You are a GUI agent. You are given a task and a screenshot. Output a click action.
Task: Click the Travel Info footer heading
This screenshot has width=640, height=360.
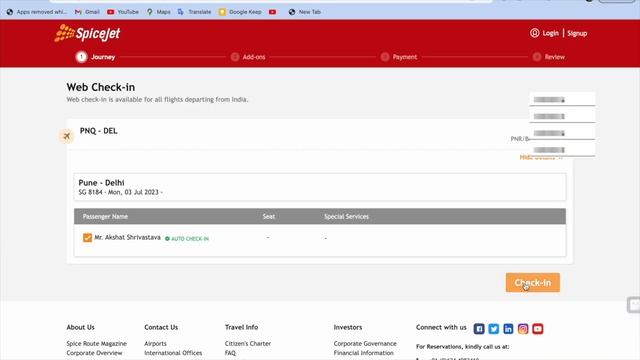[241, 327]
